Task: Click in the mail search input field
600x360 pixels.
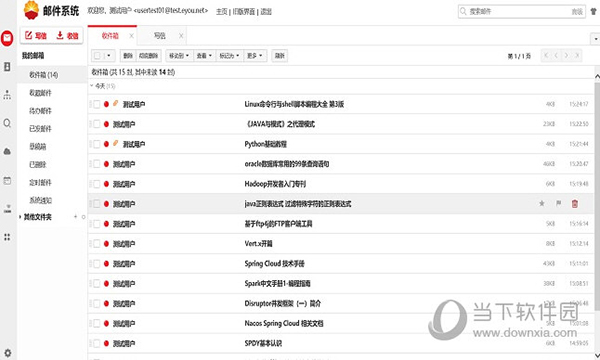Action: pos(518,12)
